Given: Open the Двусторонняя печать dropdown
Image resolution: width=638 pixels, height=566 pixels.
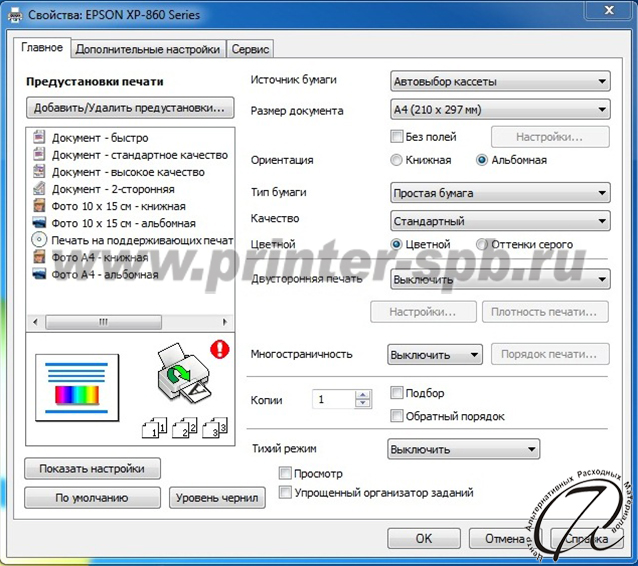Looking at the screenshot, I should 500,280.
